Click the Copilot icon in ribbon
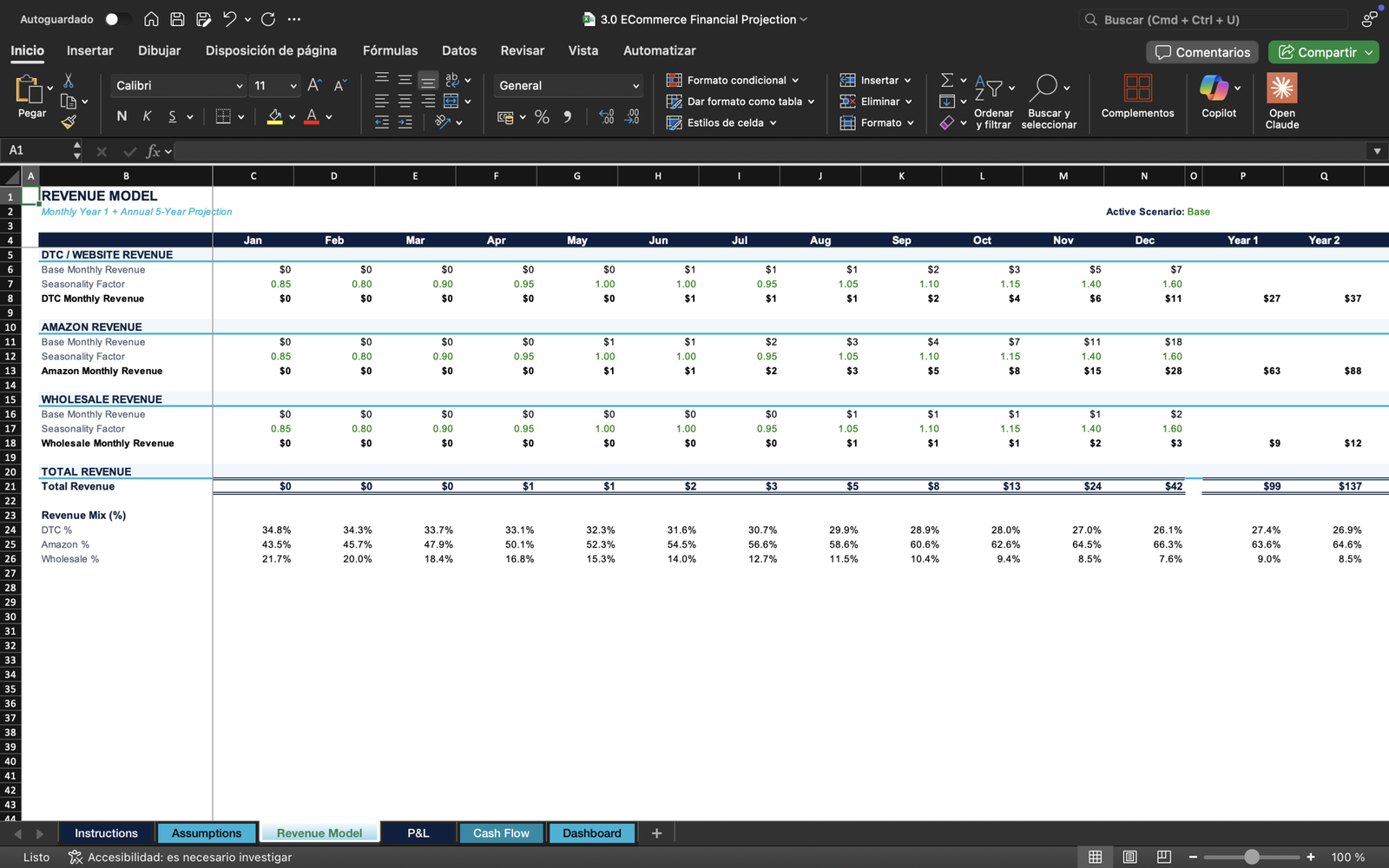1389x868 pixels. (x=1214, y=88)
